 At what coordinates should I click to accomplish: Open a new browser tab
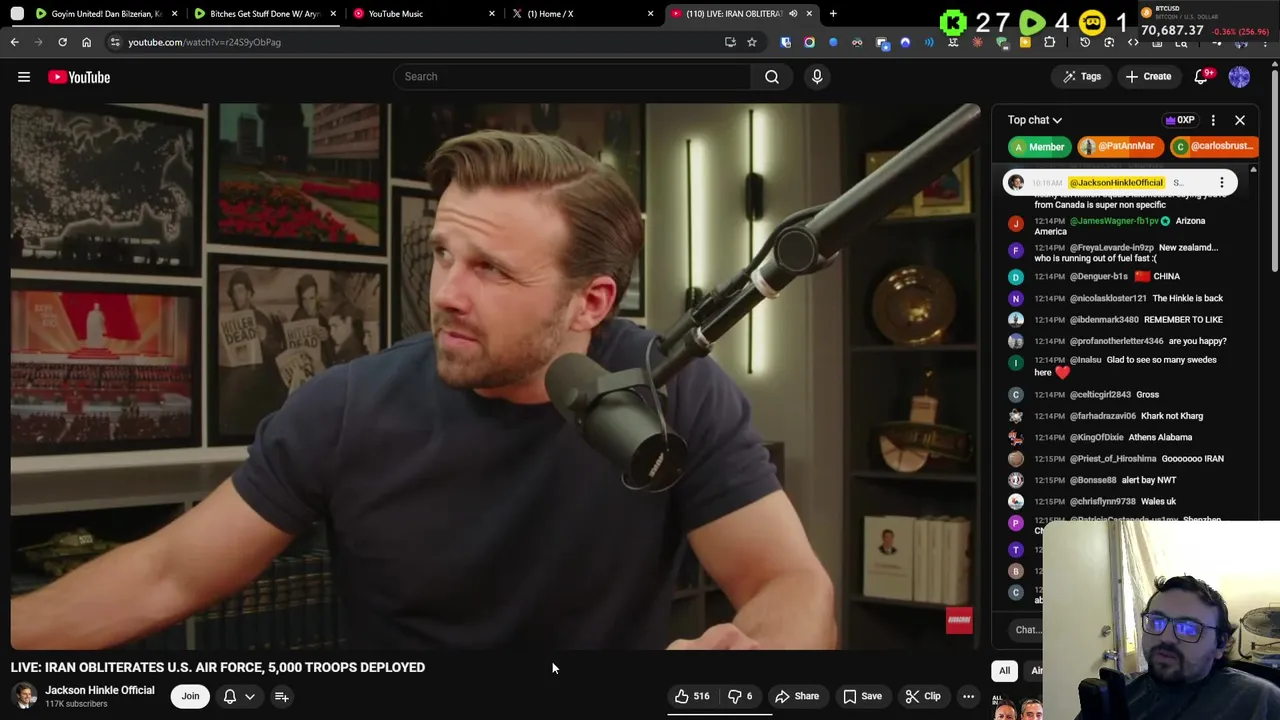click(x=833, y=14)
